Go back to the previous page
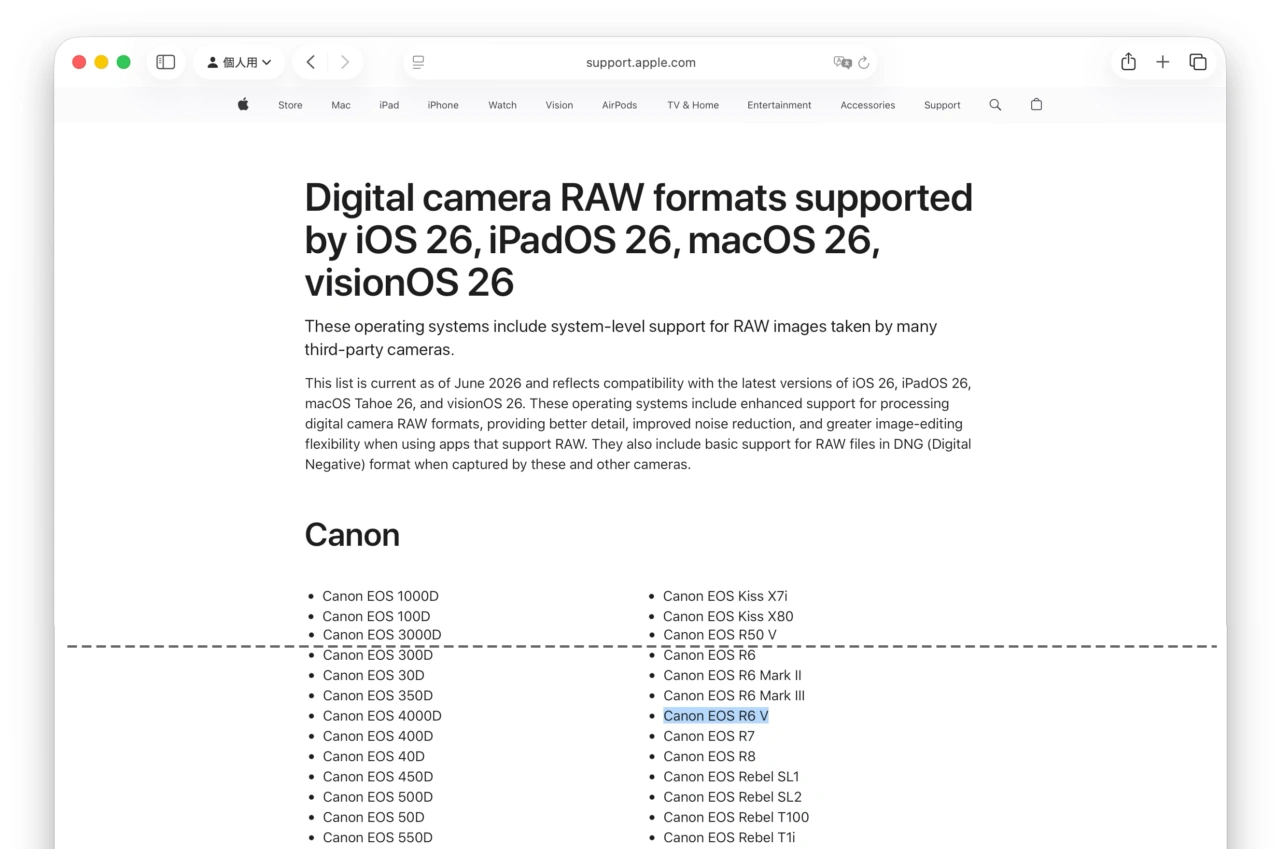 tap(311, 62)
